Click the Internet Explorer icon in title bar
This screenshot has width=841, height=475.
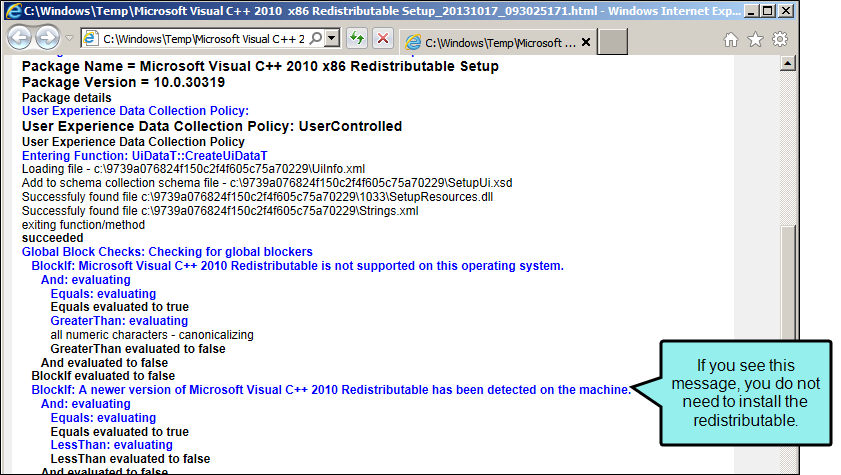[x=13, y=11]
